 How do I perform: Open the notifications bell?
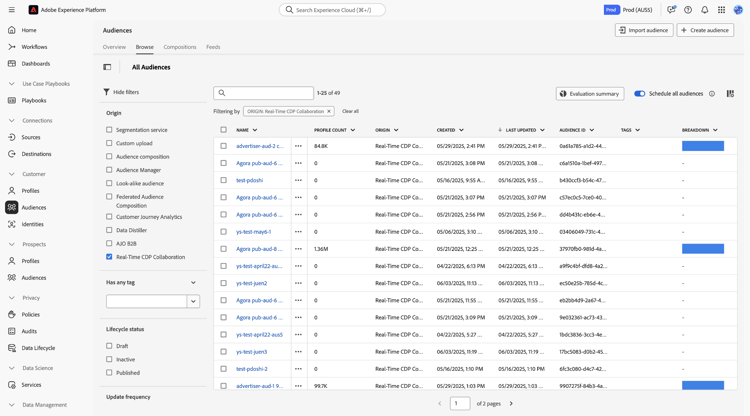tap(704, 10)
